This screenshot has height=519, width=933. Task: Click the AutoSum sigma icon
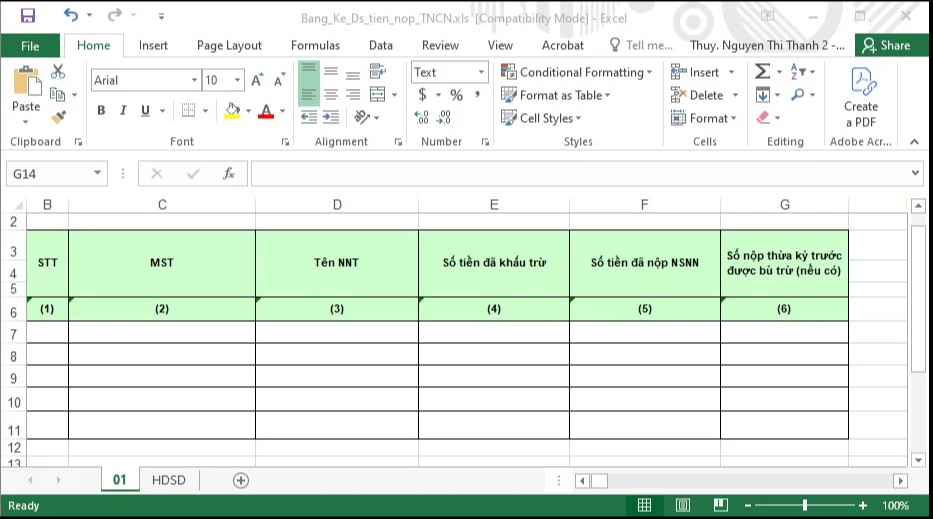coord(762,72)
